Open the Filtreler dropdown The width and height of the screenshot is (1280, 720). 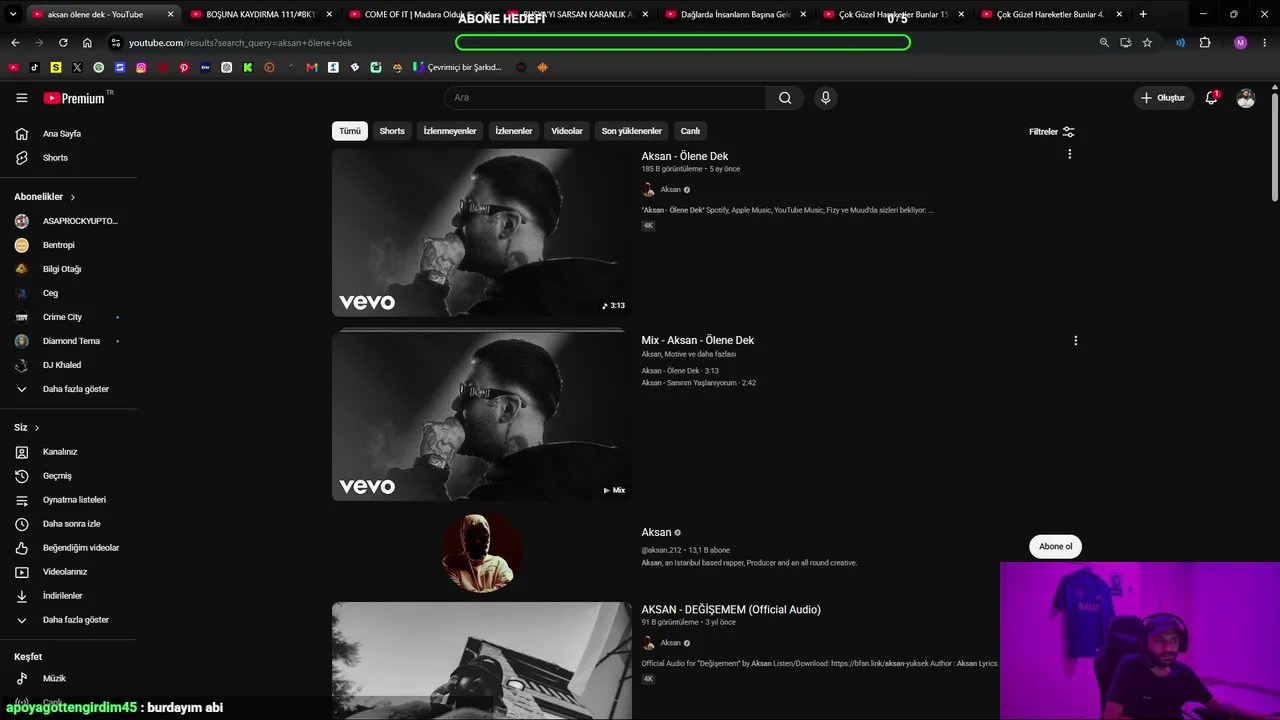(x=1052, y=132)
